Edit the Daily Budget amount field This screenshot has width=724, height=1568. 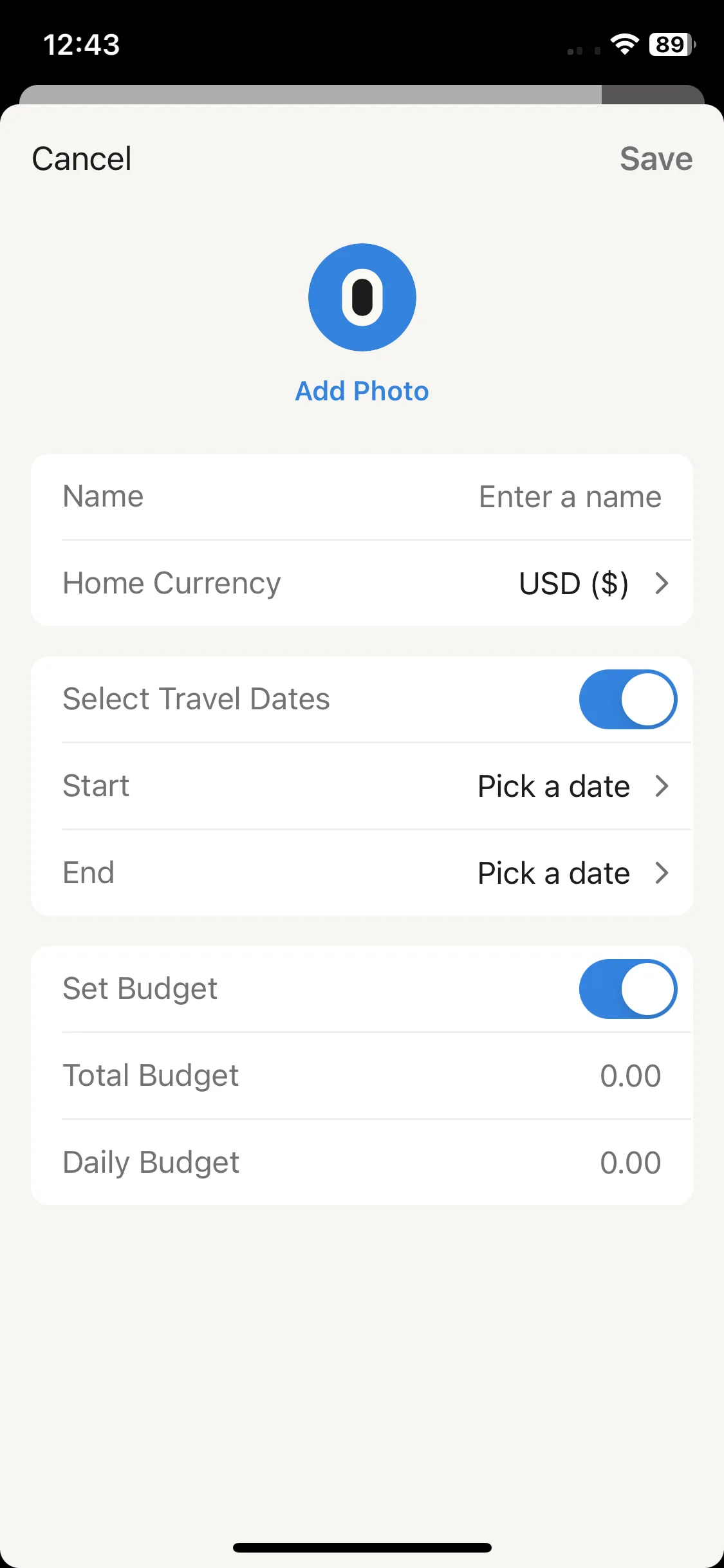point(631,1162)
